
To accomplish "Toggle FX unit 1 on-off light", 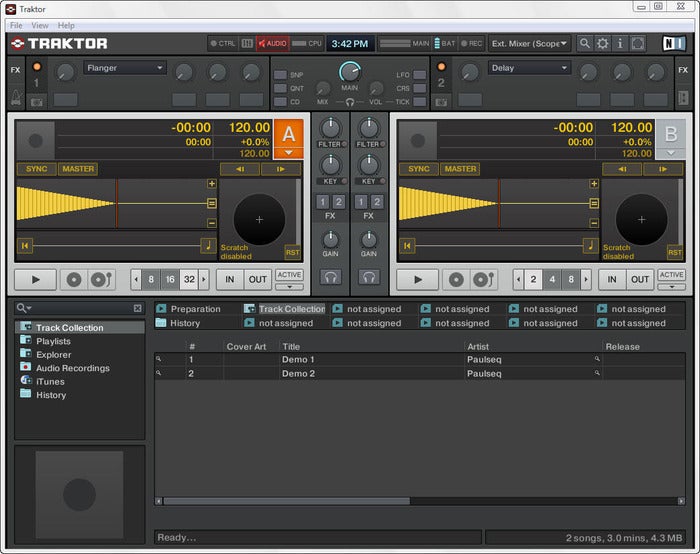I will 37,67.
